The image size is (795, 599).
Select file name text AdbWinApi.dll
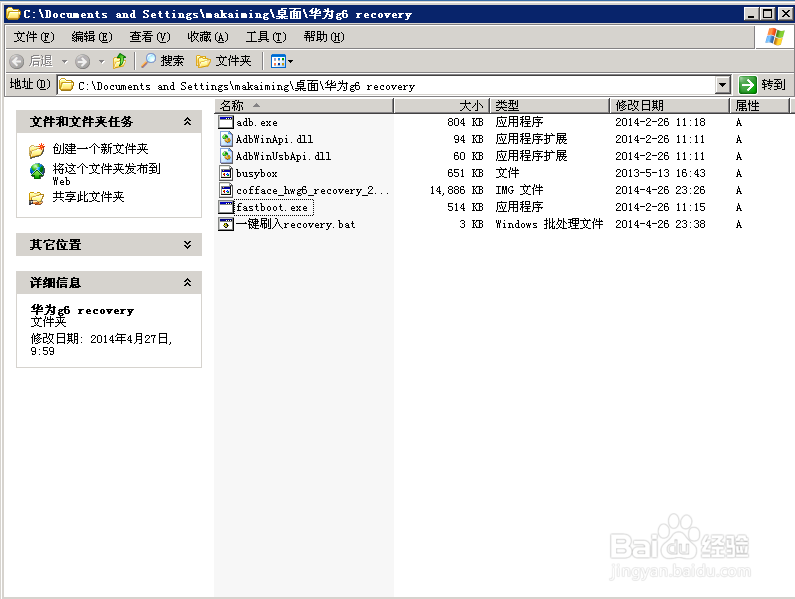coord(274,139)
